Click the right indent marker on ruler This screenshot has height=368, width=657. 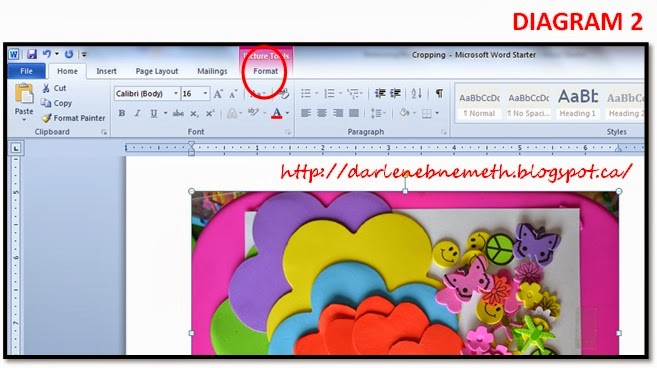click(x=618, y=148)
